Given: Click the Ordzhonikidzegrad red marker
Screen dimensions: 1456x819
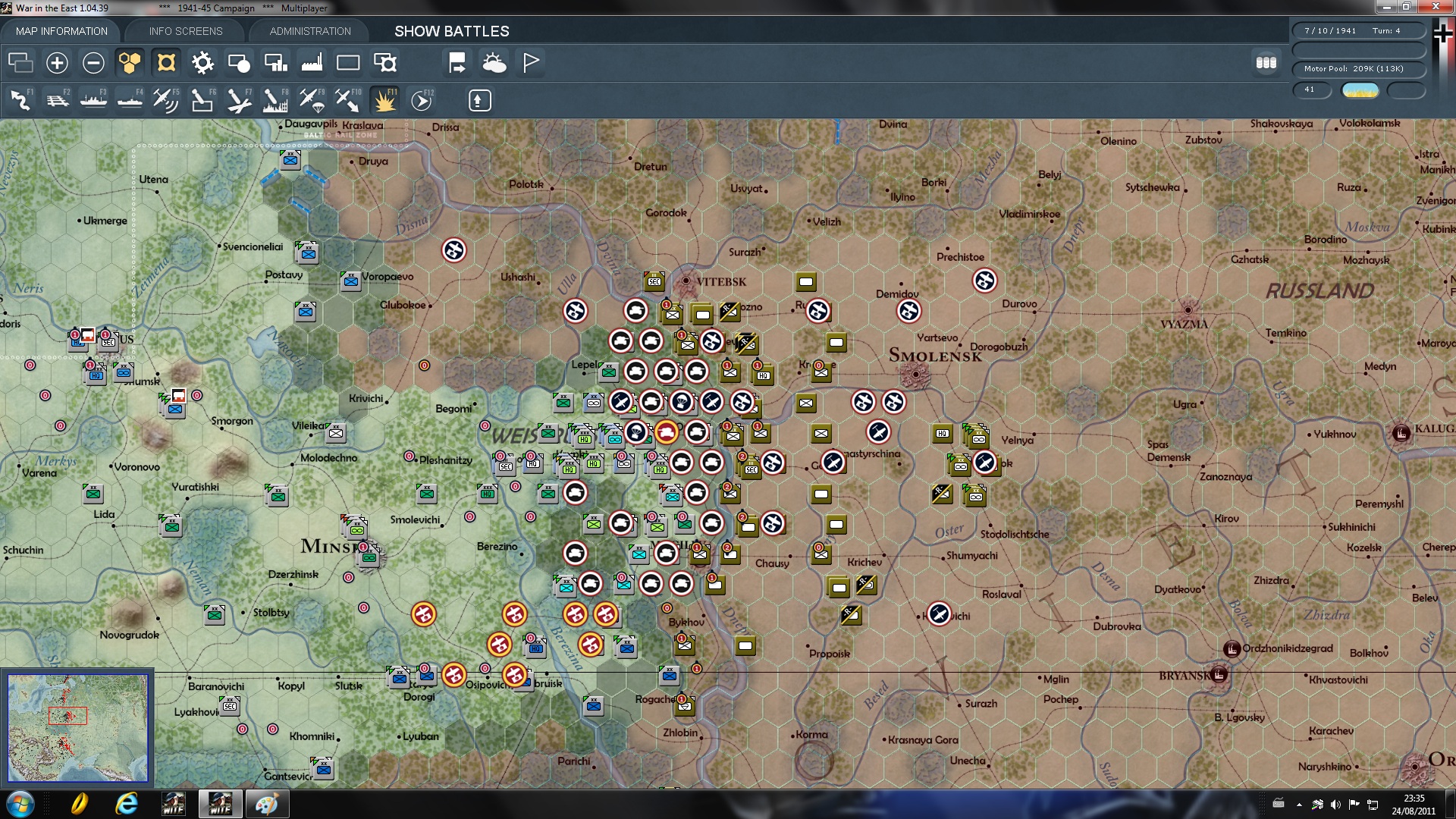Looking at the screenshot, I should pos(1232,649).
